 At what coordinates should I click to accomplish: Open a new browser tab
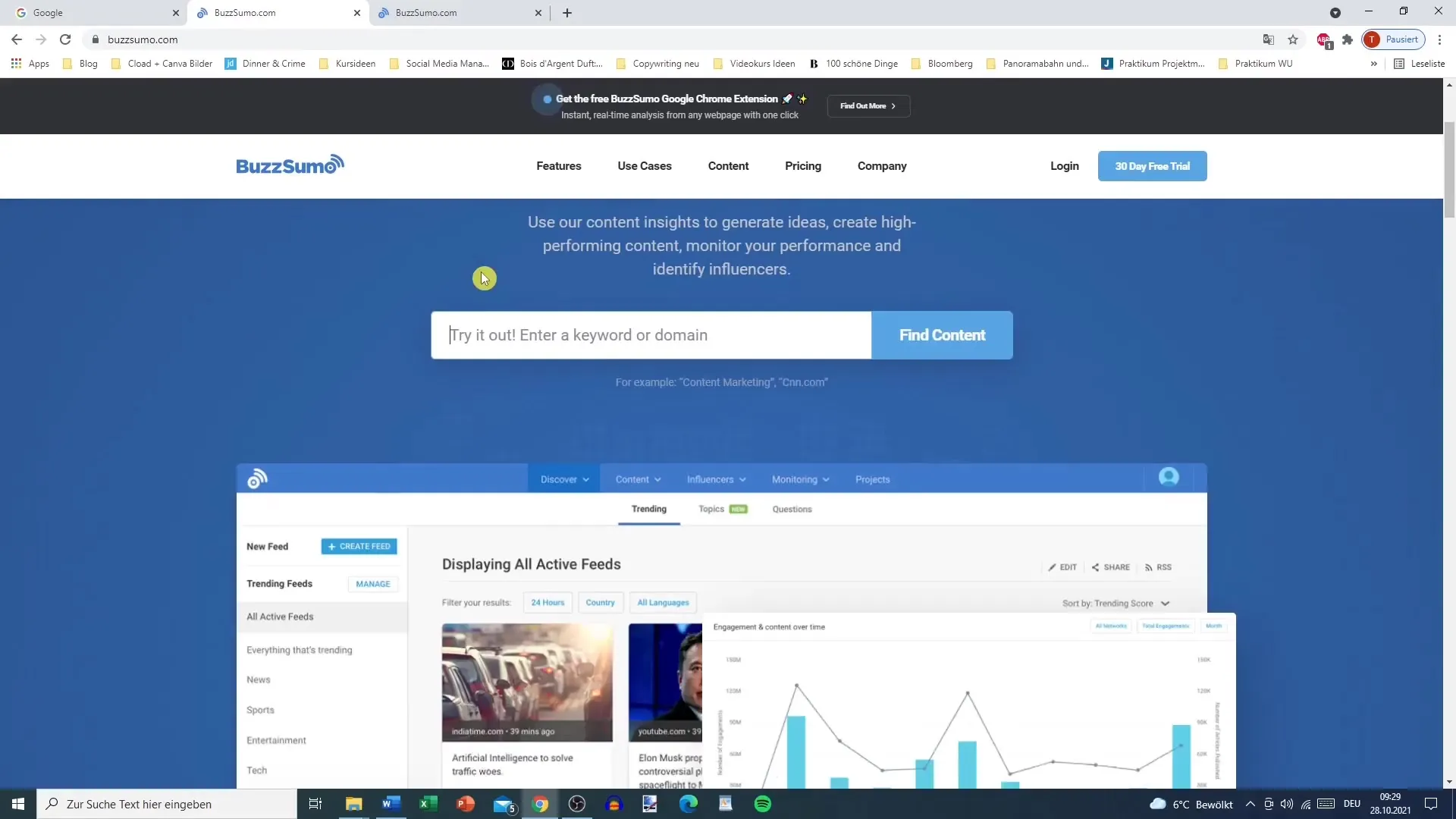click(x=567, y=13)
